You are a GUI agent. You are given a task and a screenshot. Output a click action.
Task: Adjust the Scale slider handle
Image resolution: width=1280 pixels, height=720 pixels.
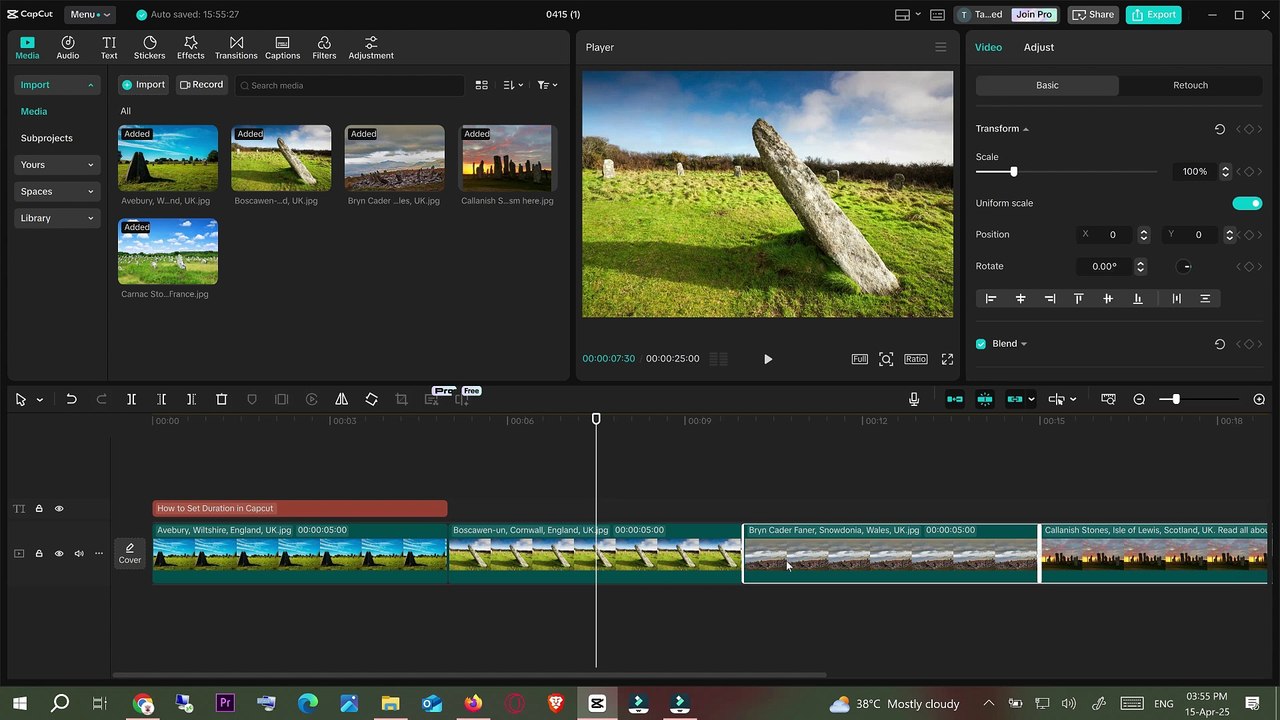(x=1013, y=172)
